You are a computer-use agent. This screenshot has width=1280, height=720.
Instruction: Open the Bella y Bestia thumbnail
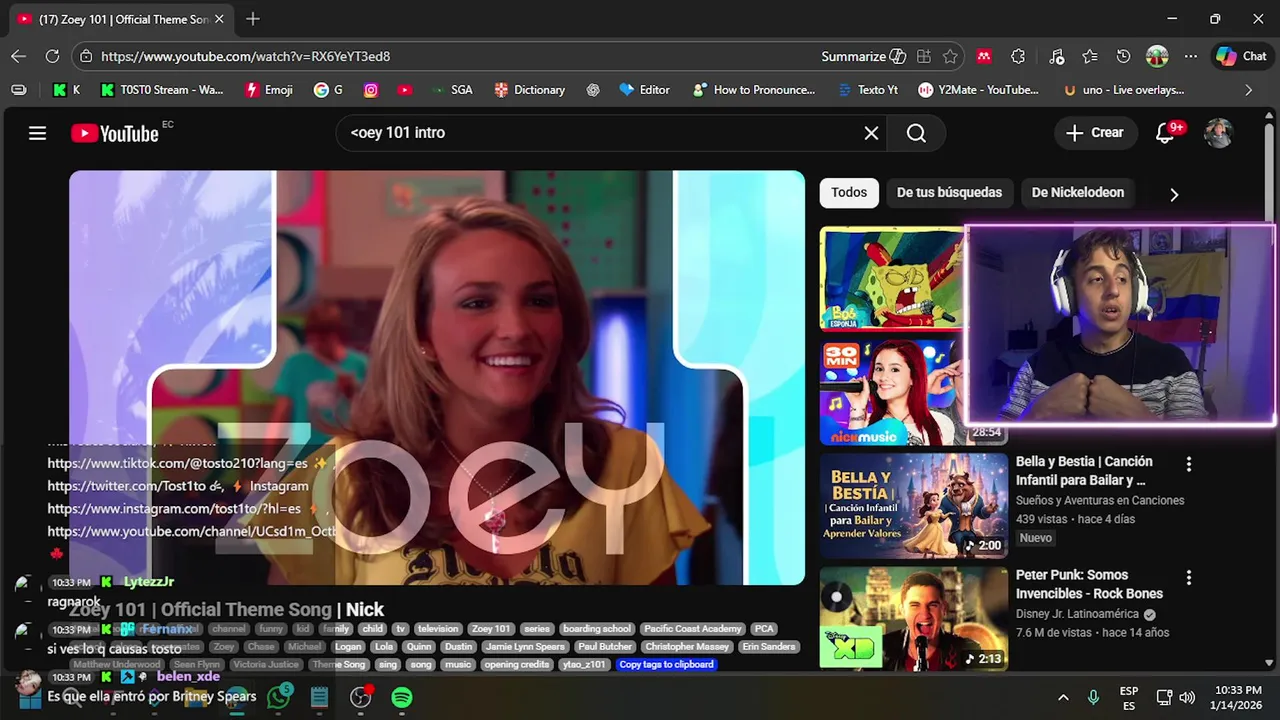click(914, 506)
